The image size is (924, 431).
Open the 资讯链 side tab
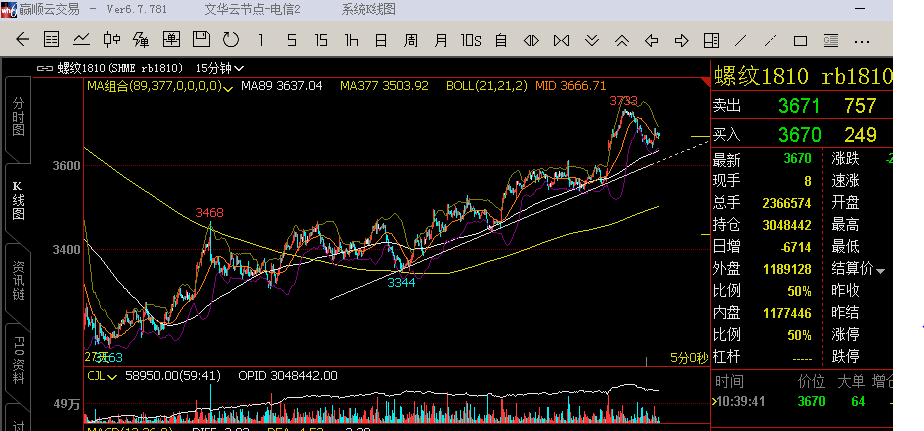click(17, 281)
